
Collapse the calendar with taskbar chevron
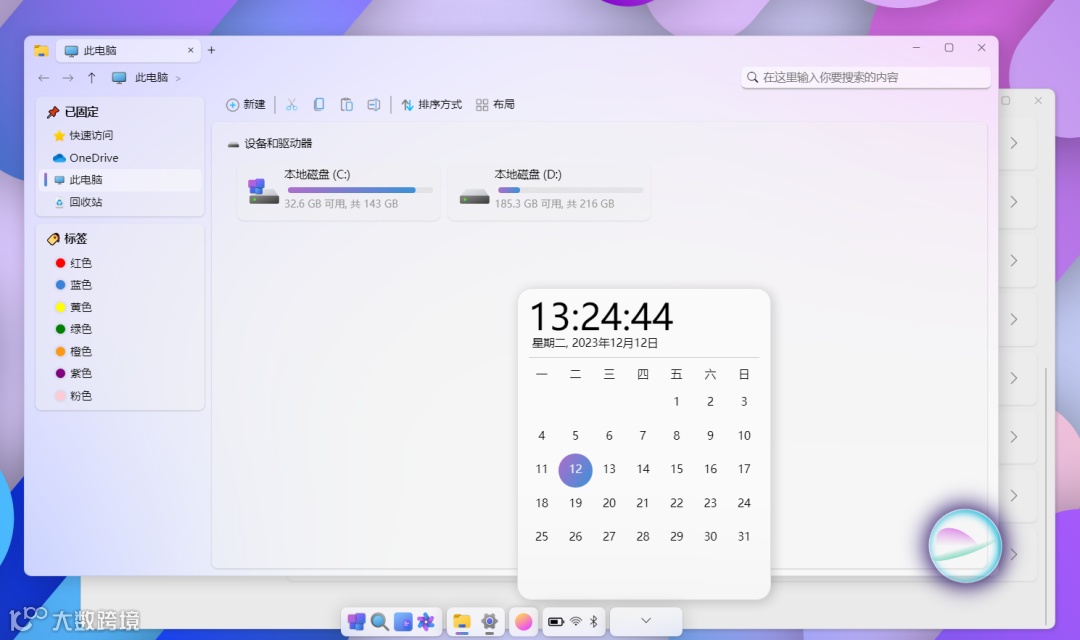point(646,621)
